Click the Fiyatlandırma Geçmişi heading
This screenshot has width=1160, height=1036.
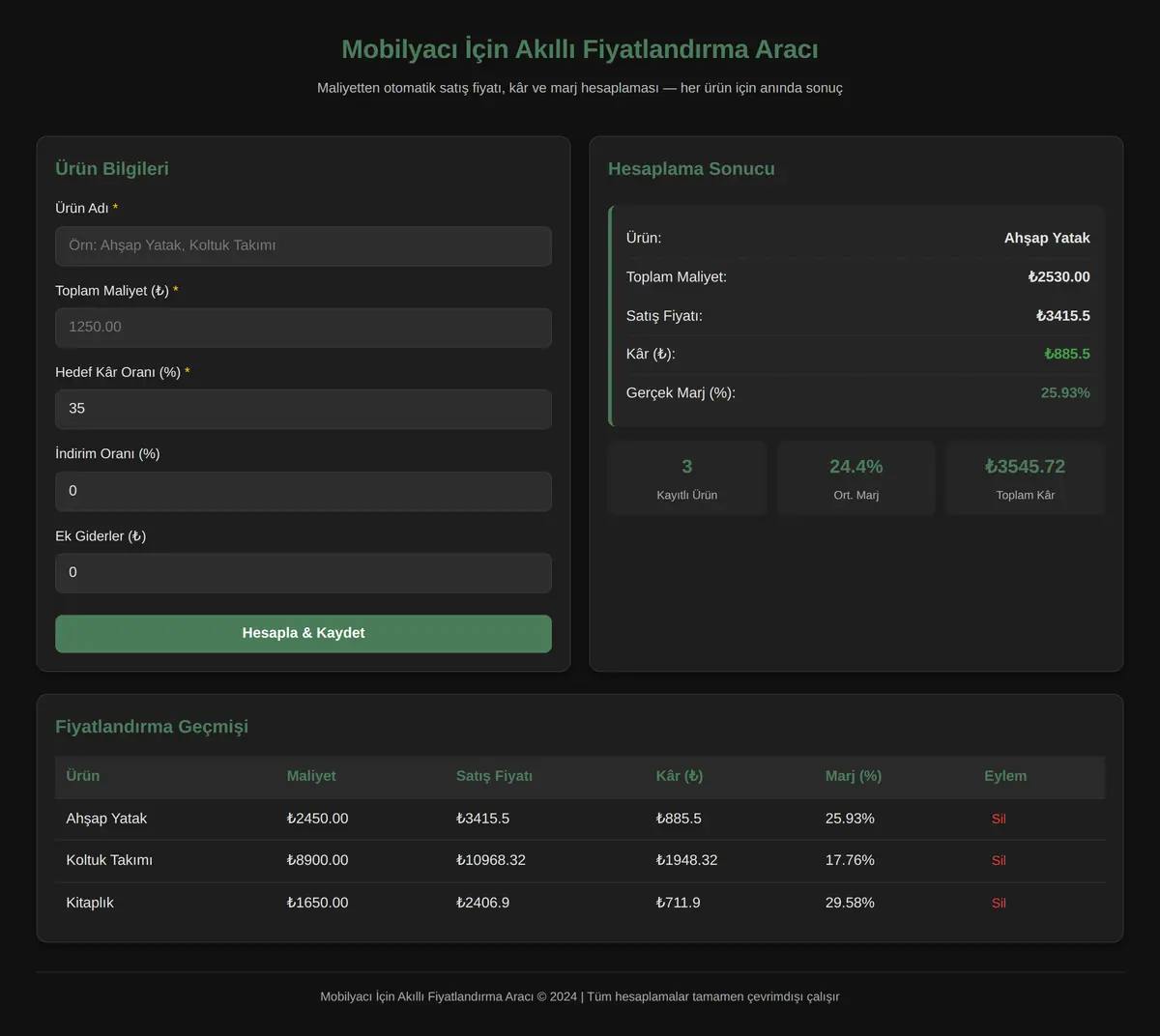[x=152, y=727]
